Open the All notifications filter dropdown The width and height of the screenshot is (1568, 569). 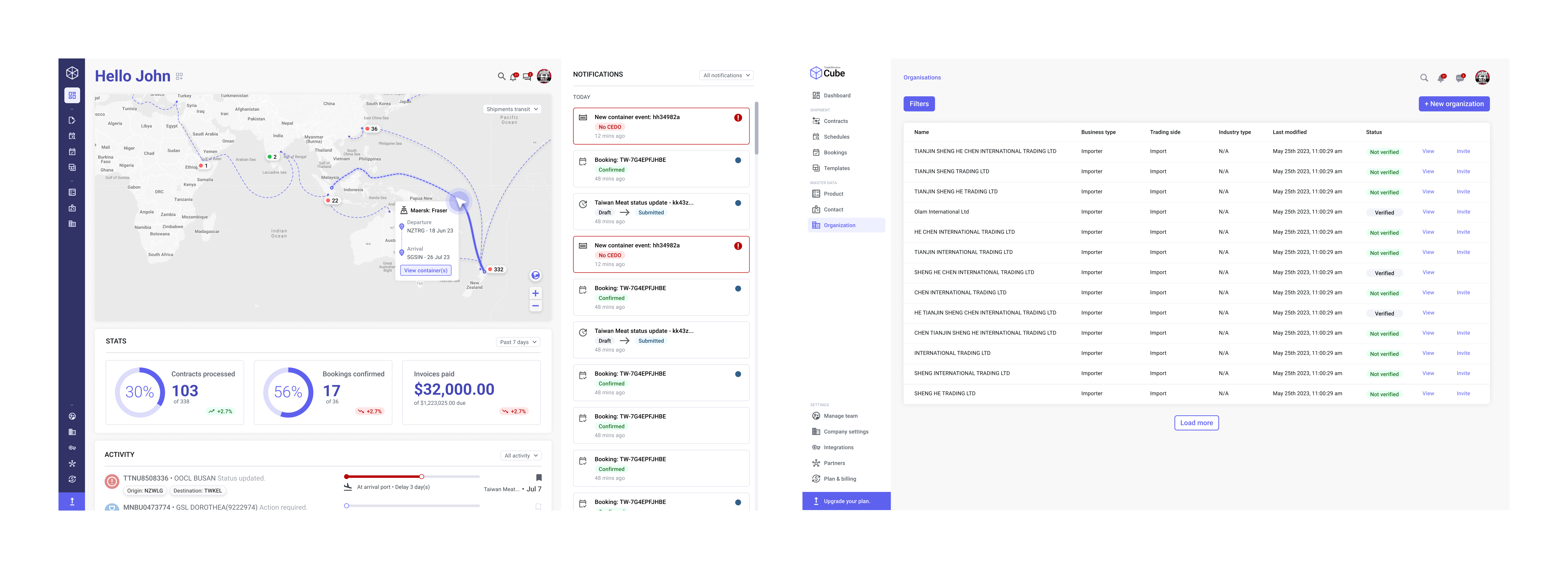pos(726,76)
